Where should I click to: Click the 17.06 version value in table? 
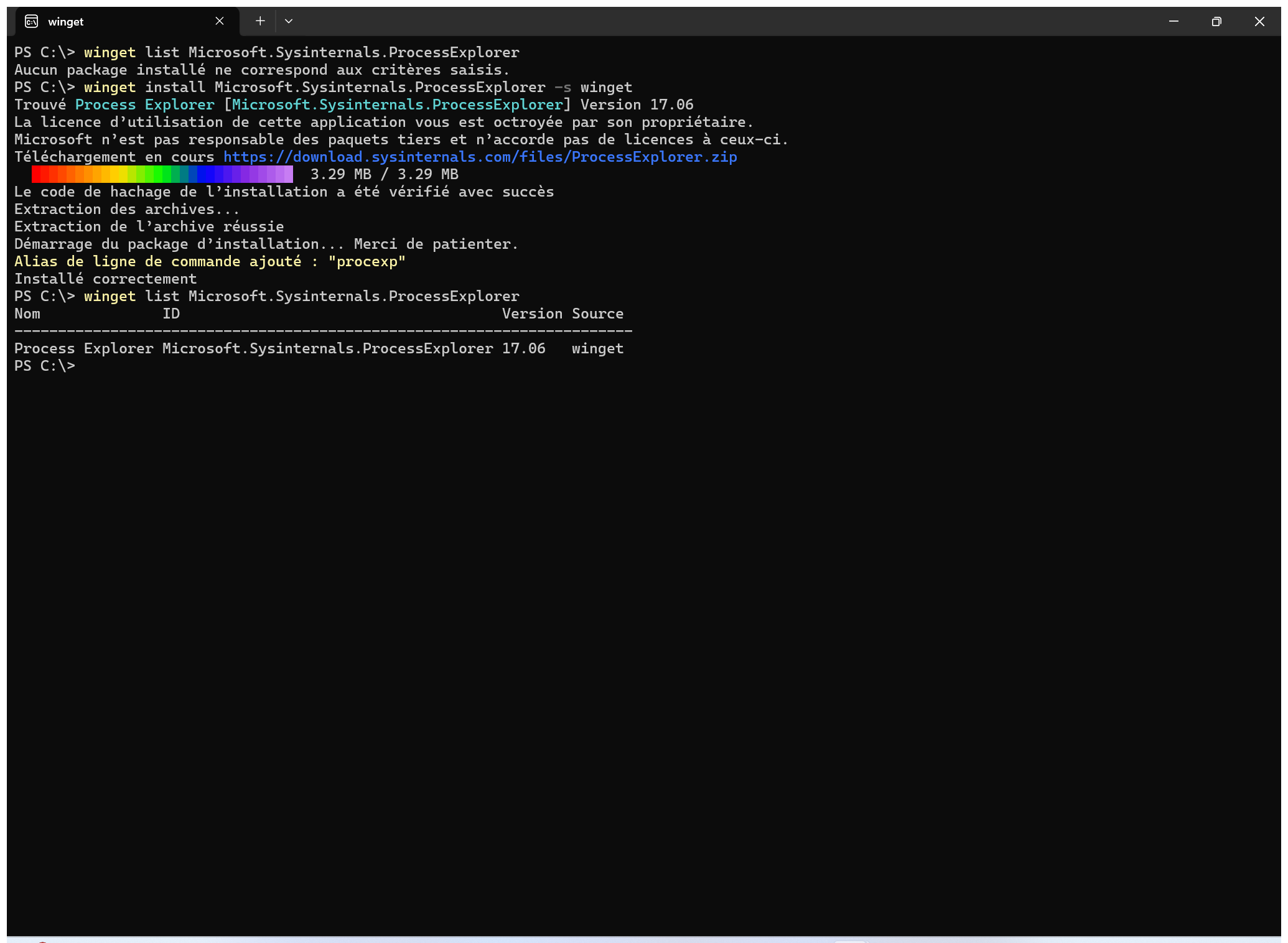(x=523, y=348)
